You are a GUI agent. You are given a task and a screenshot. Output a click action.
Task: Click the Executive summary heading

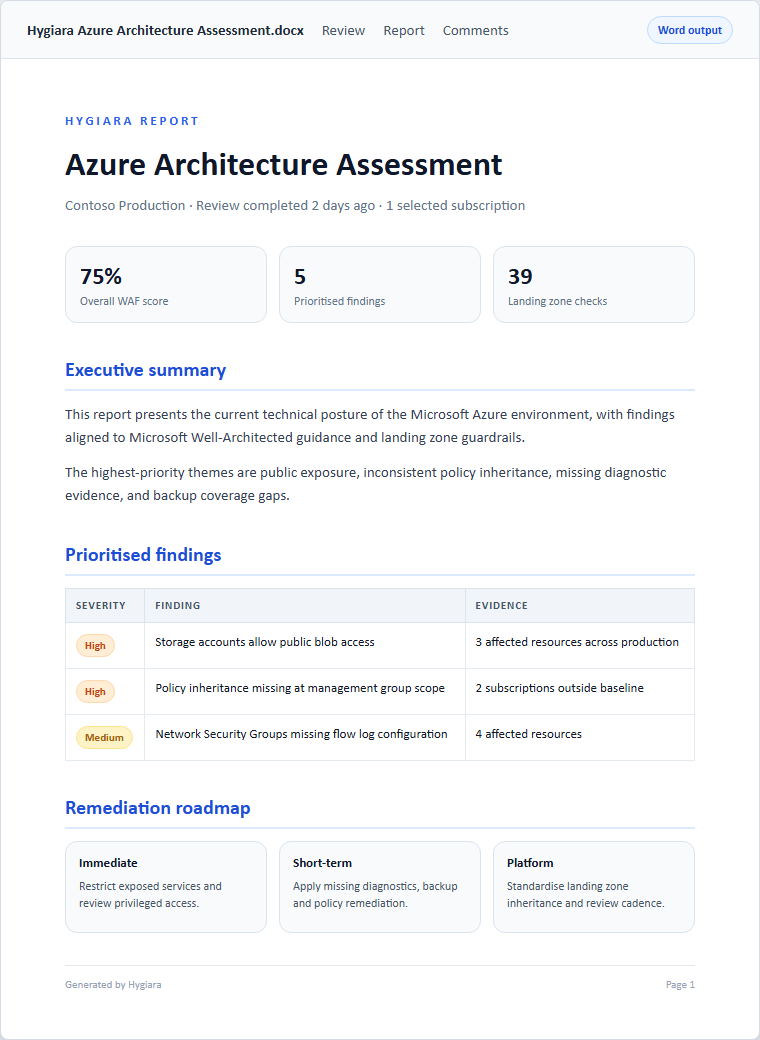click(x=145, y=370)
